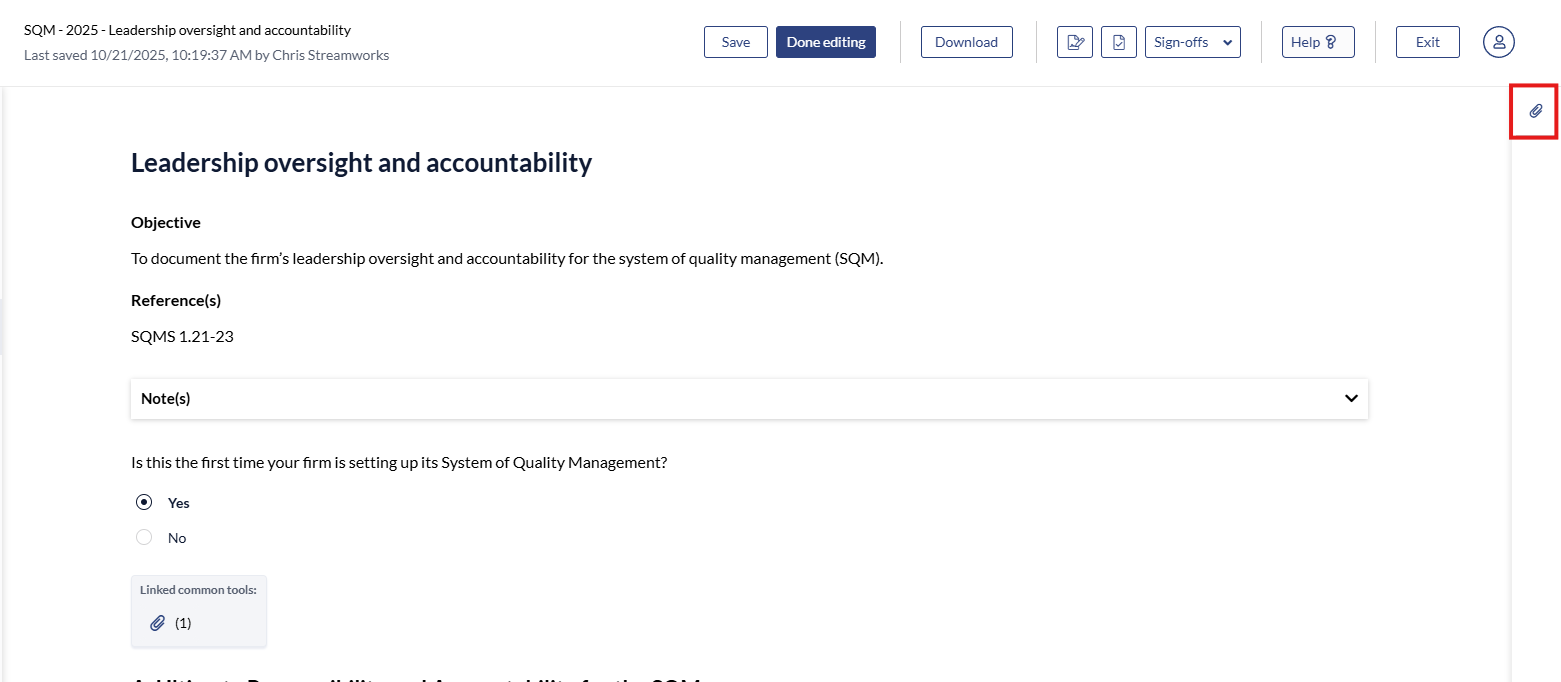
Task: Click the SQMS 1.21-23 reference text
Action: [182, 336]
